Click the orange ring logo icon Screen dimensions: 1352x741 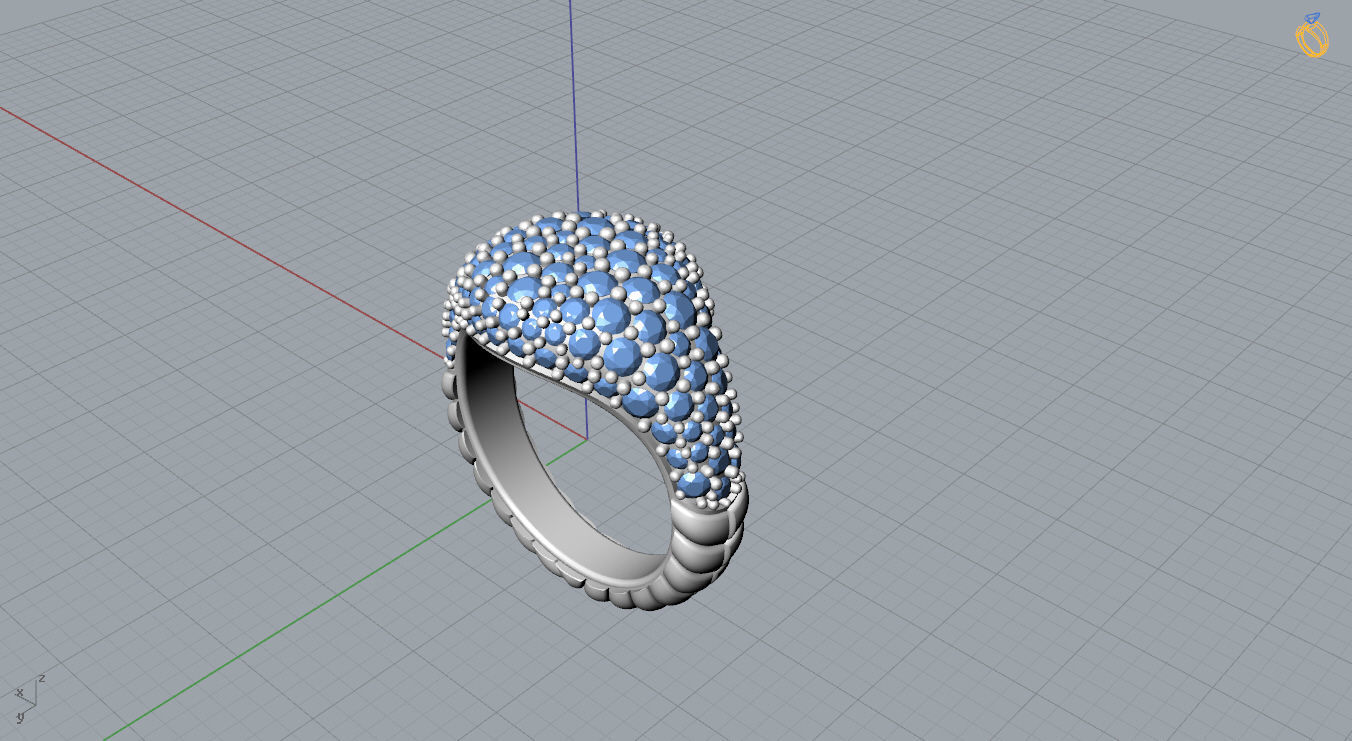click(x=1312, y=35)
